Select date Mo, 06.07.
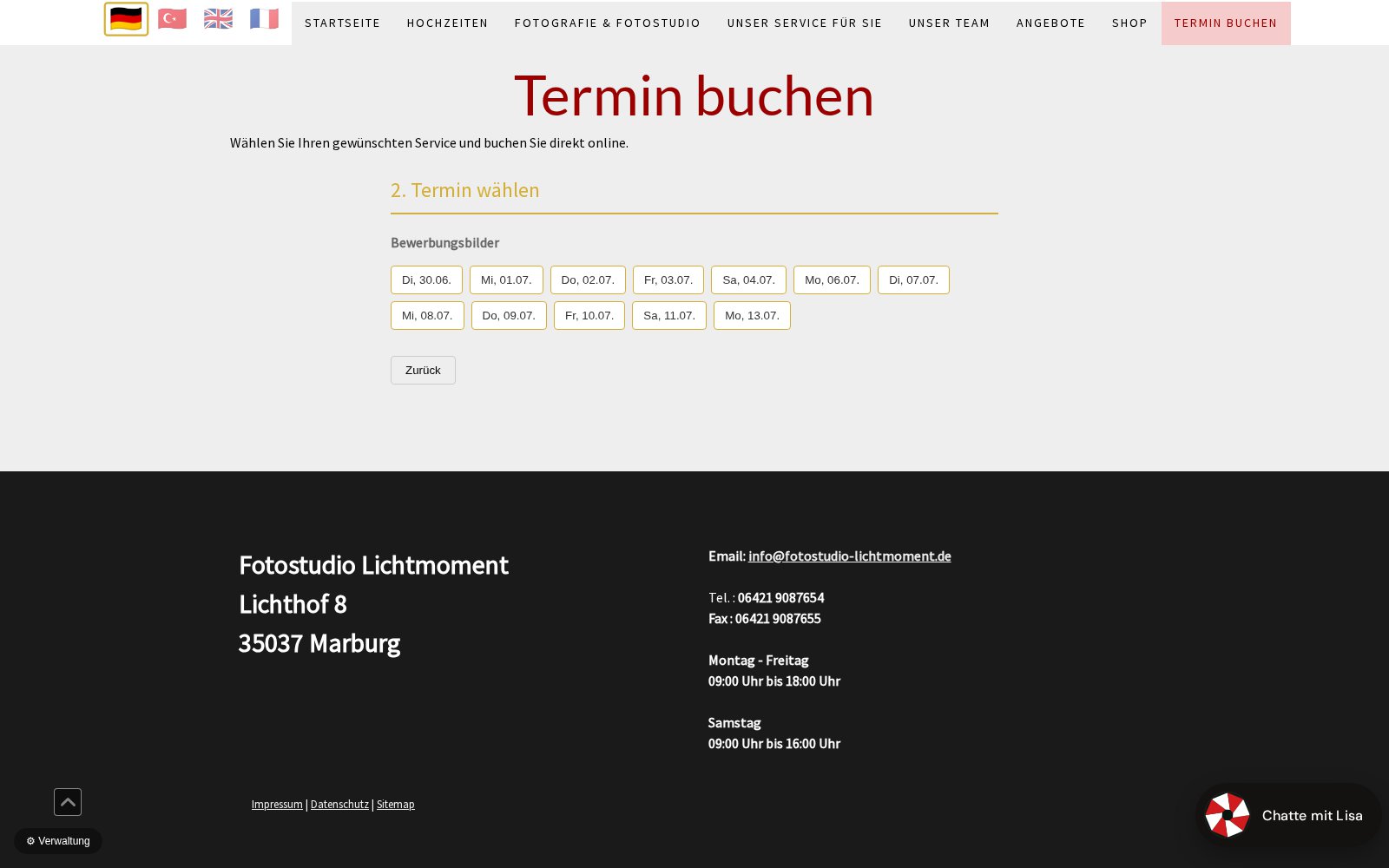This screenshot has height=868, width=1389. (x=832, y=279)
